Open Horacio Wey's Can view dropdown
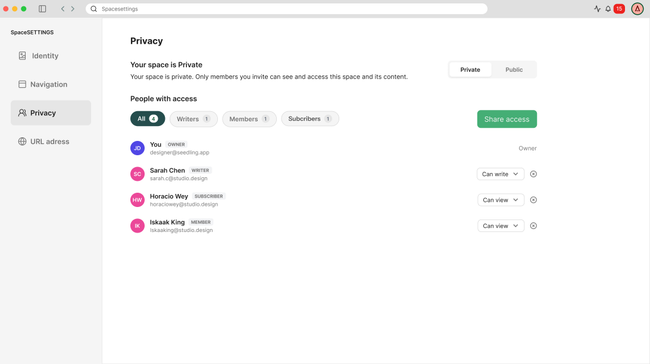 tap(500, 200)
